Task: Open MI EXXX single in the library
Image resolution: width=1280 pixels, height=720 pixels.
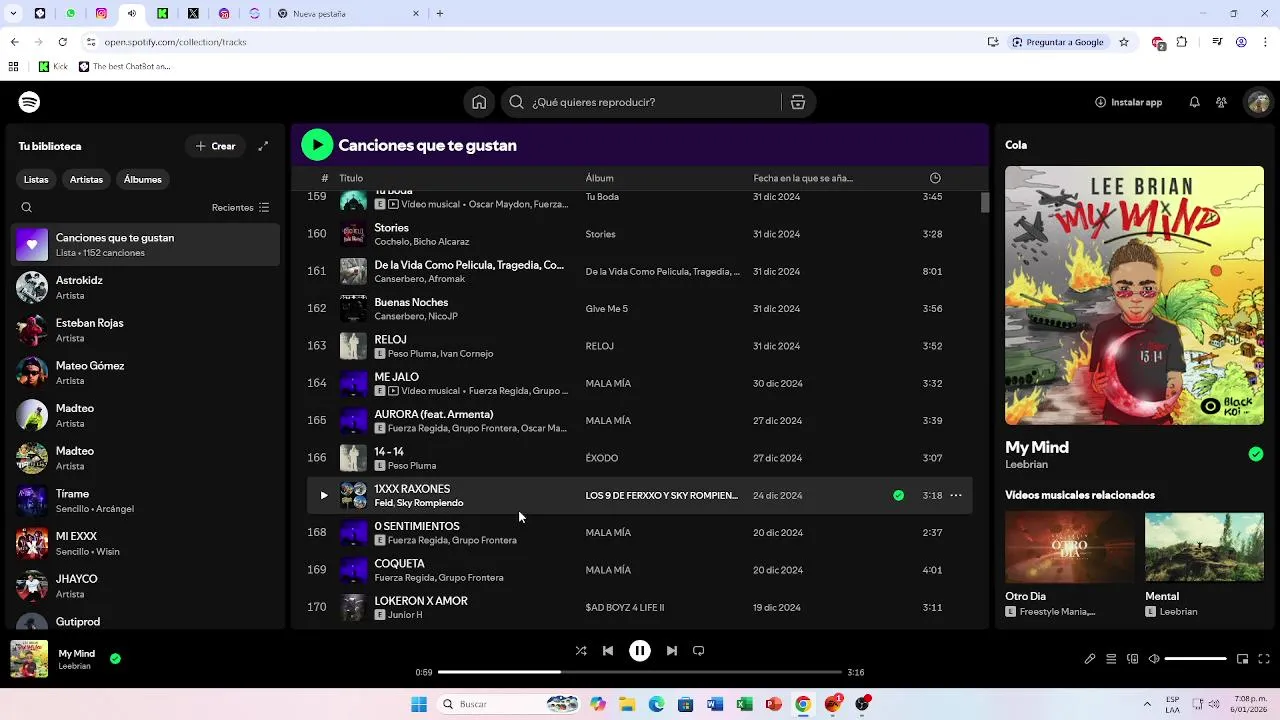Action: tap(147, 544)
